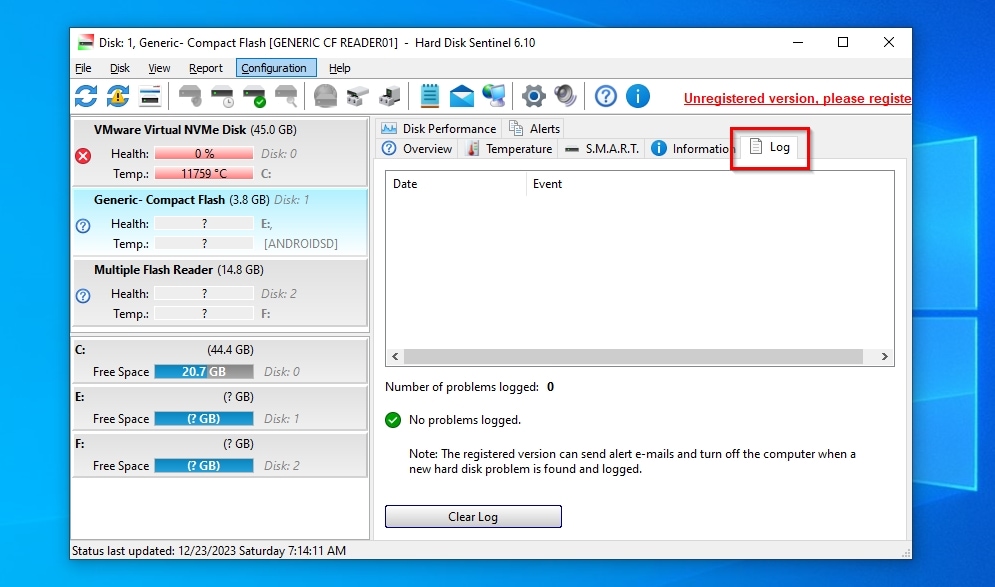
Task: Click the disk with green checkmark icon
Action: point(254,96)
